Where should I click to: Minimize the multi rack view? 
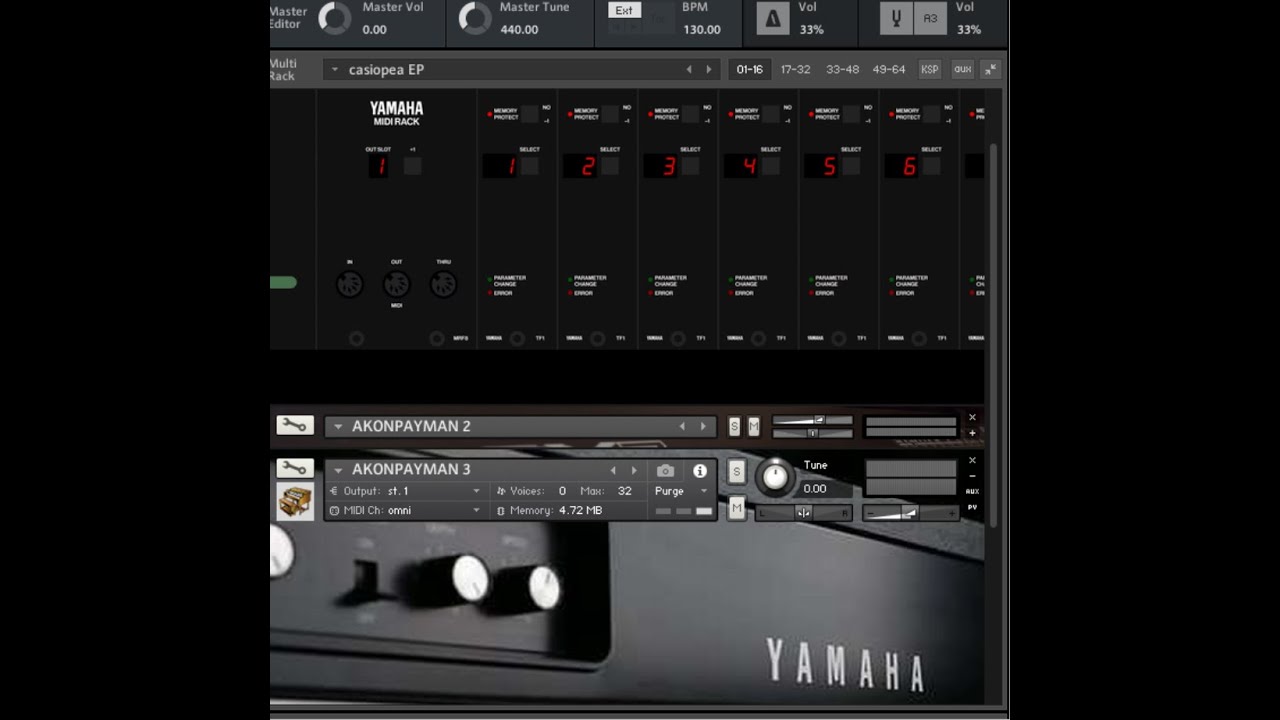(x=990, y=69)
